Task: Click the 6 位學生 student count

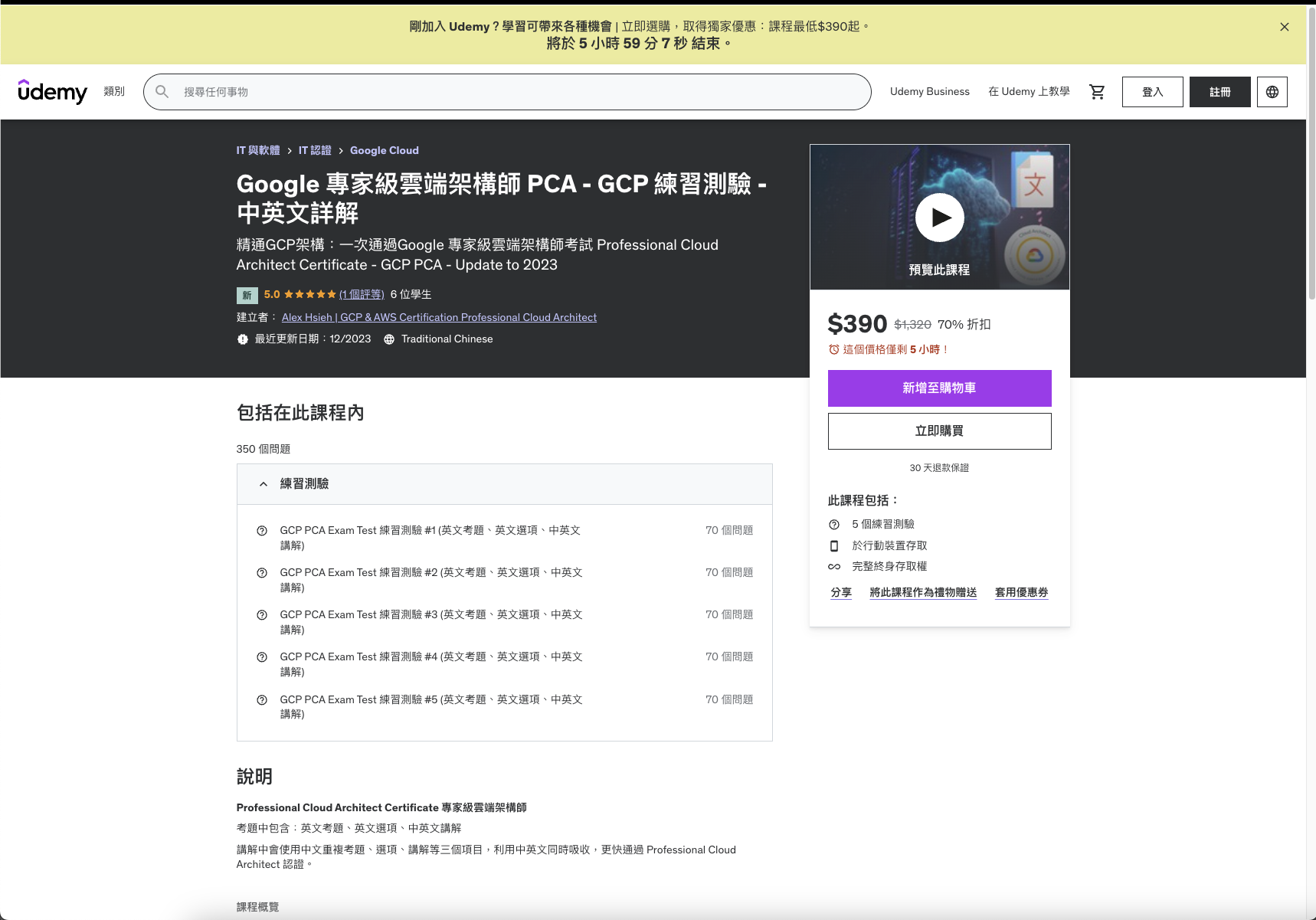Action: point(411,294)
